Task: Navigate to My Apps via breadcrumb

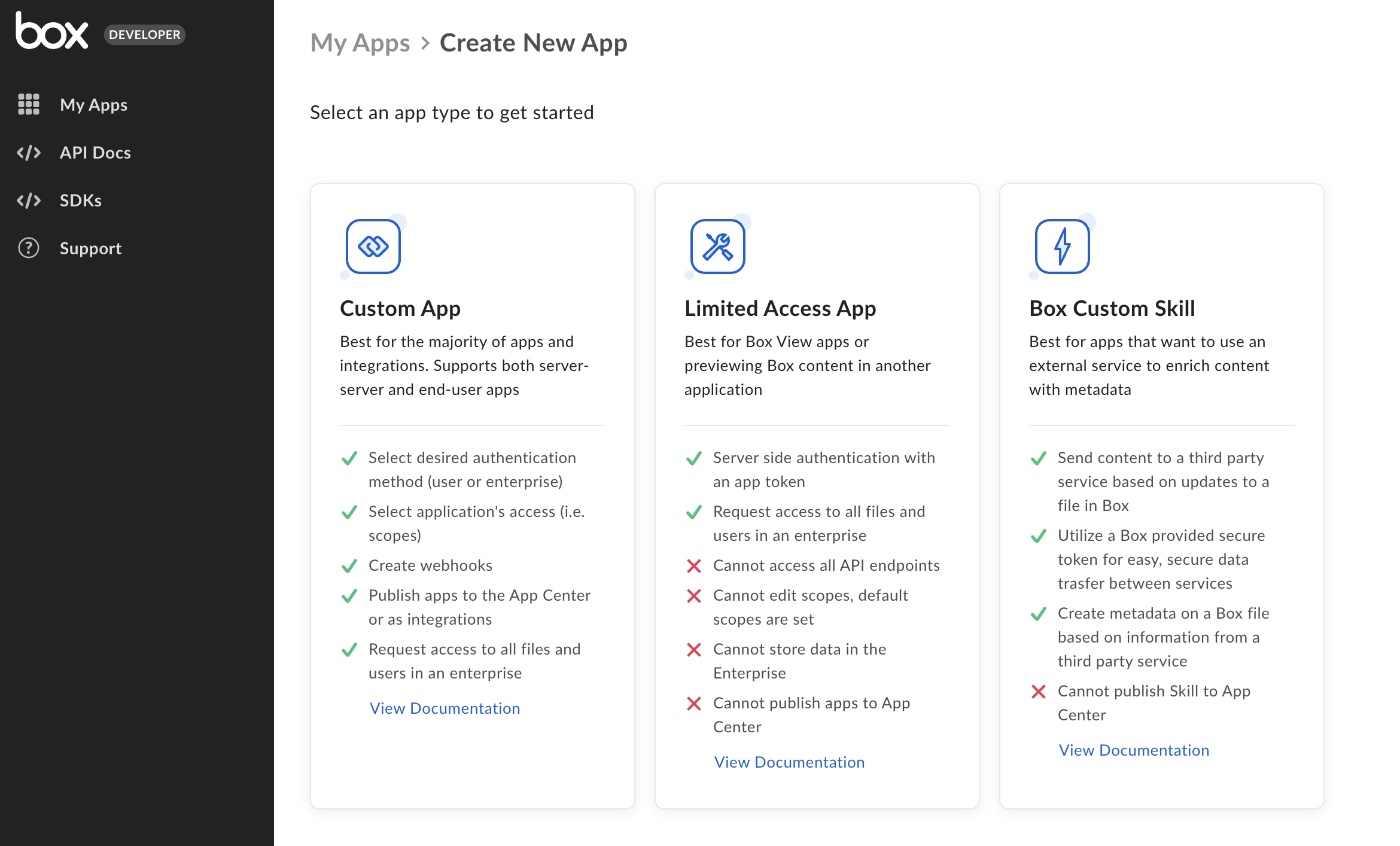Action: coord(360,42)
